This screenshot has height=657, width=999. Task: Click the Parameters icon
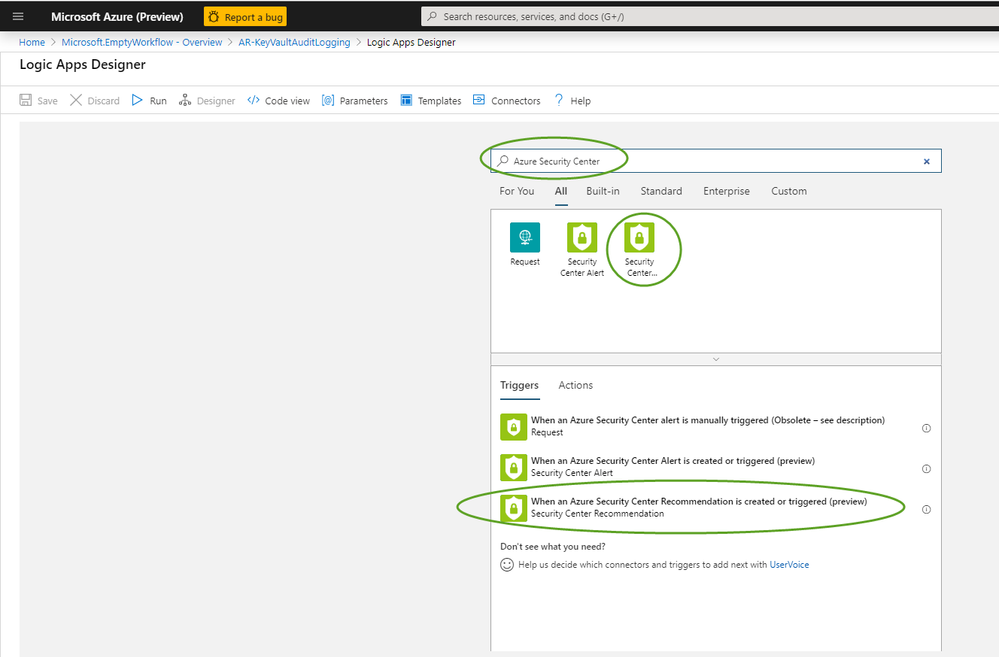coord(327,100)
